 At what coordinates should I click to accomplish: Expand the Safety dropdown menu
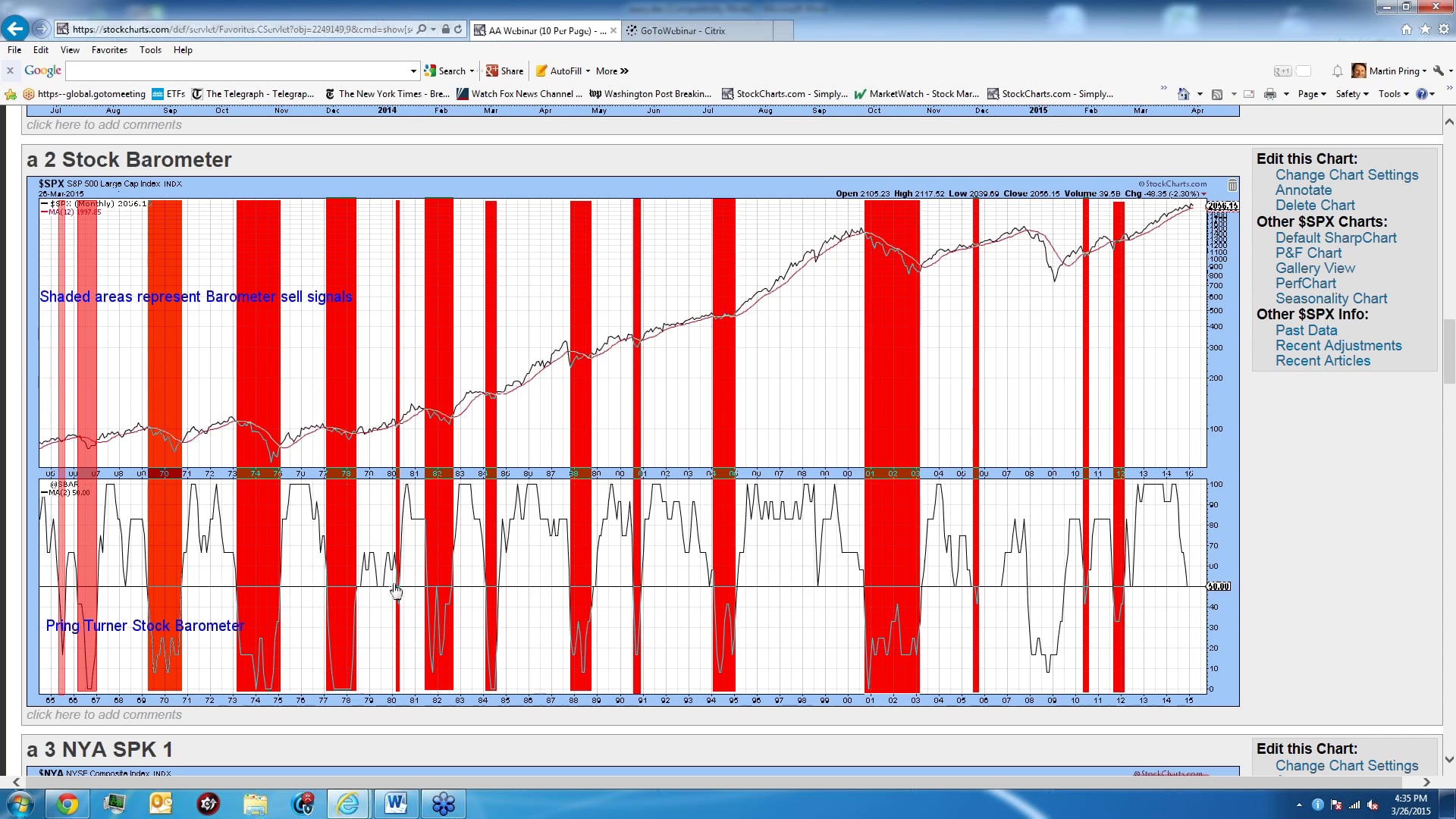1351,94
